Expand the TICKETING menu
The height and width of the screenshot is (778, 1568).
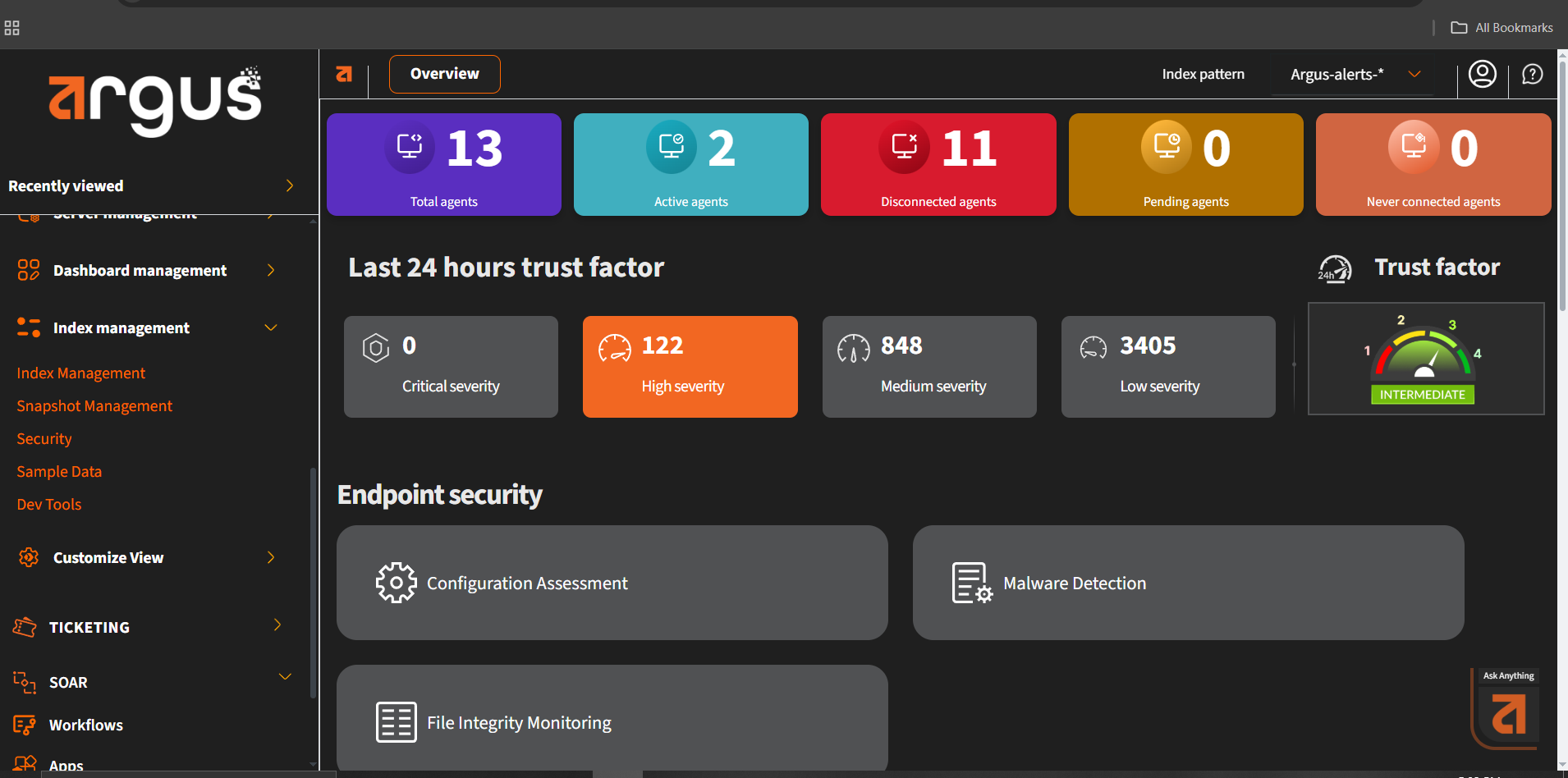(x=277, y=625)
